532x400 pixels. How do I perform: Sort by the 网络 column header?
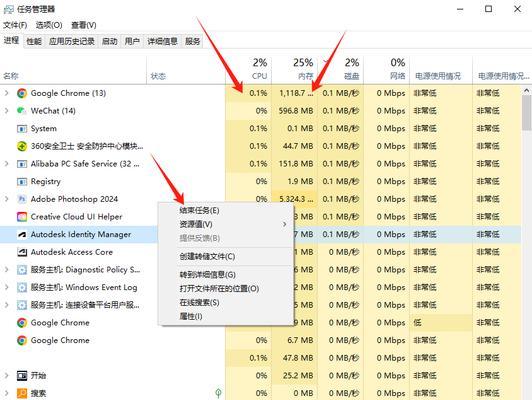click(386, 69)
